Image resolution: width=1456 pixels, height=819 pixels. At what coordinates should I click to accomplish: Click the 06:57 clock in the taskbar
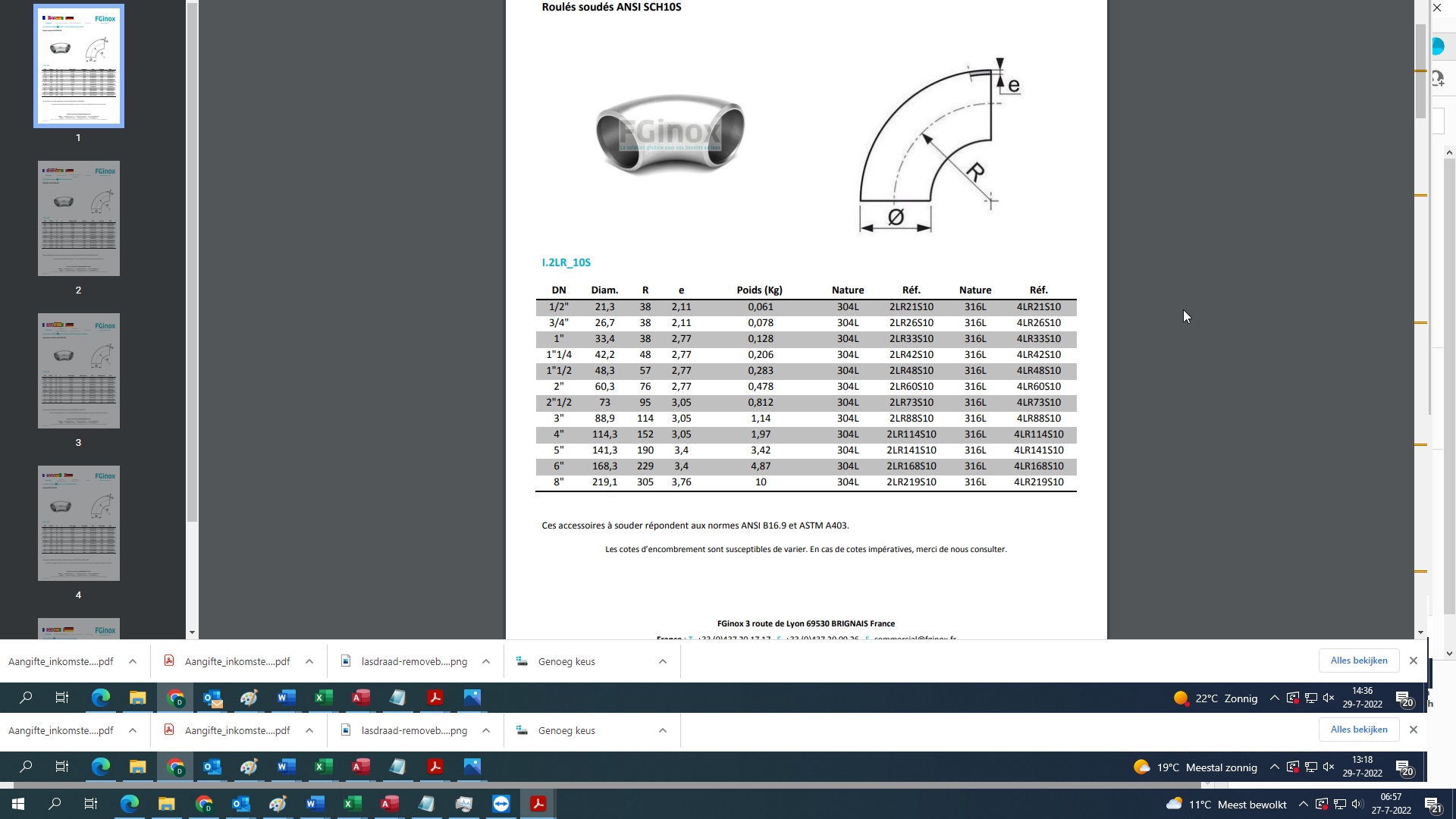coord(1392,804)
